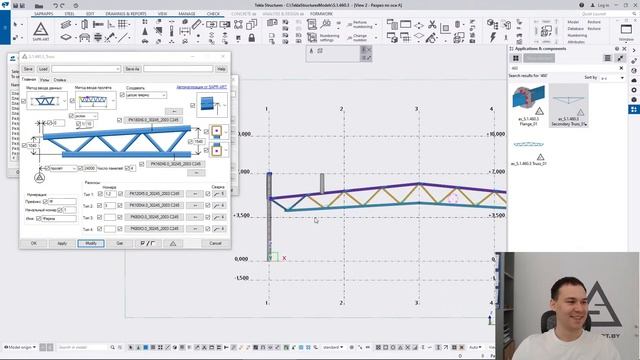Open the SAPR.ART ribbon command
Image resolution: width=640 pixels, height=360 pixels.
(40, 32)
